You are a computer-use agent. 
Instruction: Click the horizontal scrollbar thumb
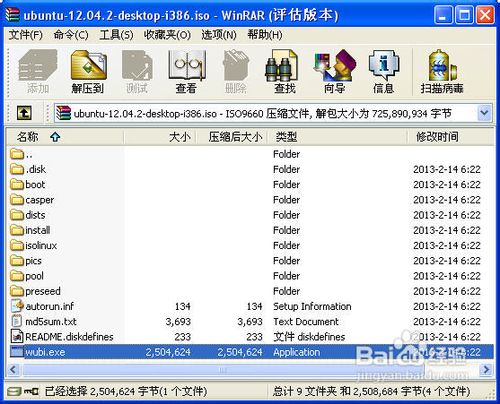tap(222, 369)
